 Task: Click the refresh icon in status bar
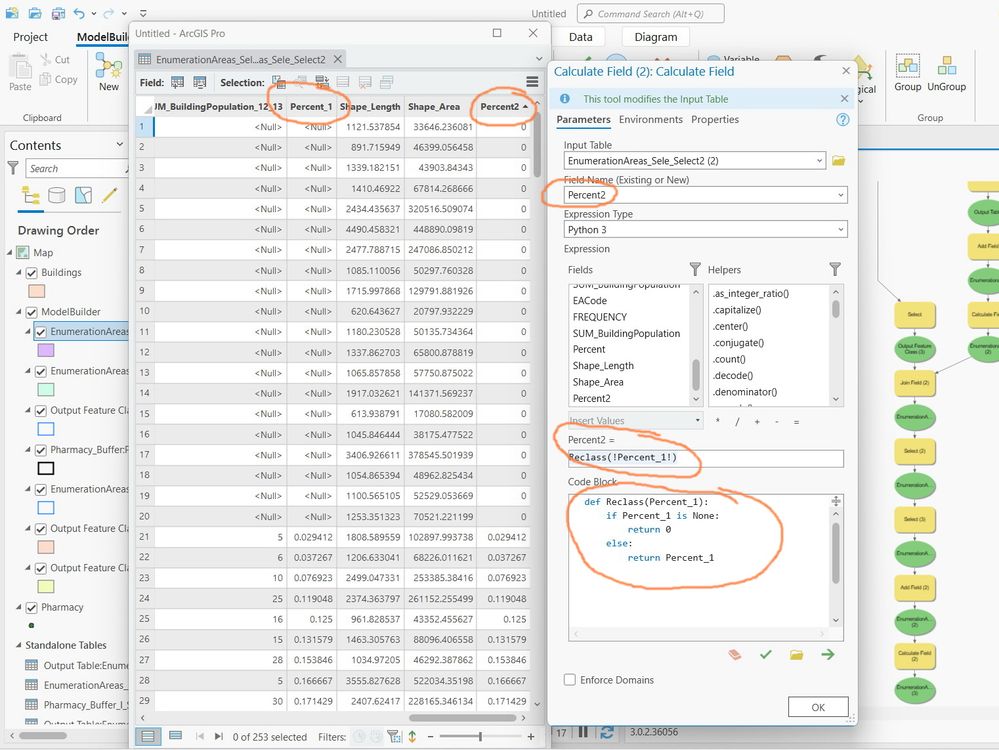607,732
